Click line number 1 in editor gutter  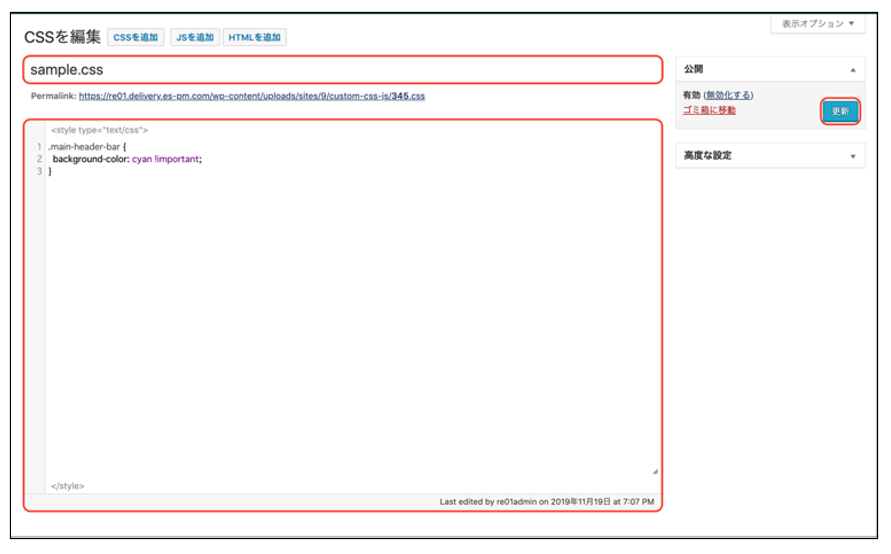[x=39, y=147]
